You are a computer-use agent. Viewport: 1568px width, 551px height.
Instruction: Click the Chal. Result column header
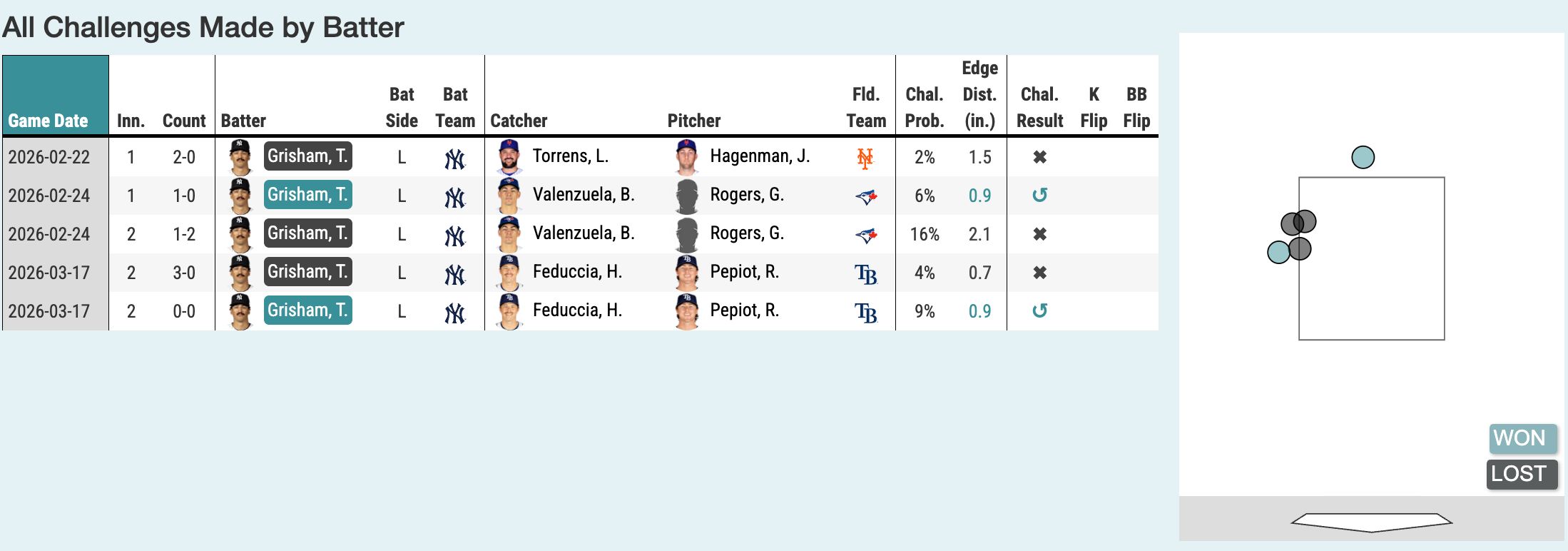[1039, 107]
